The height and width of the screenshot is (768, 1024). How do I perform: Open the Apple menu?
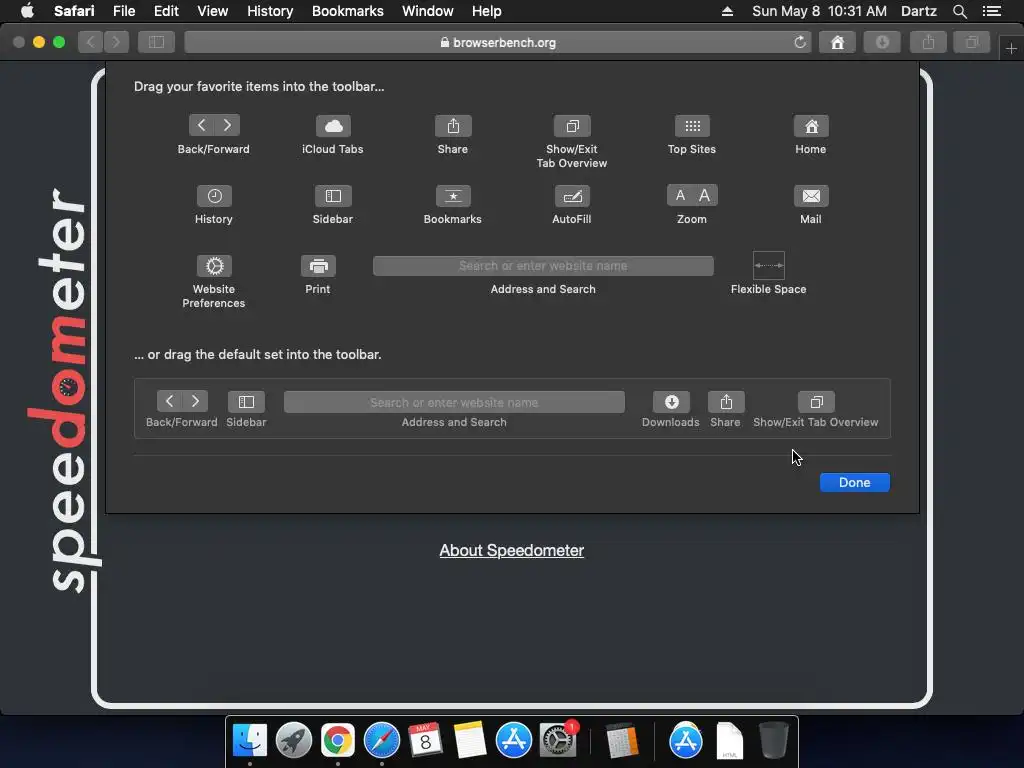(27, 11)
